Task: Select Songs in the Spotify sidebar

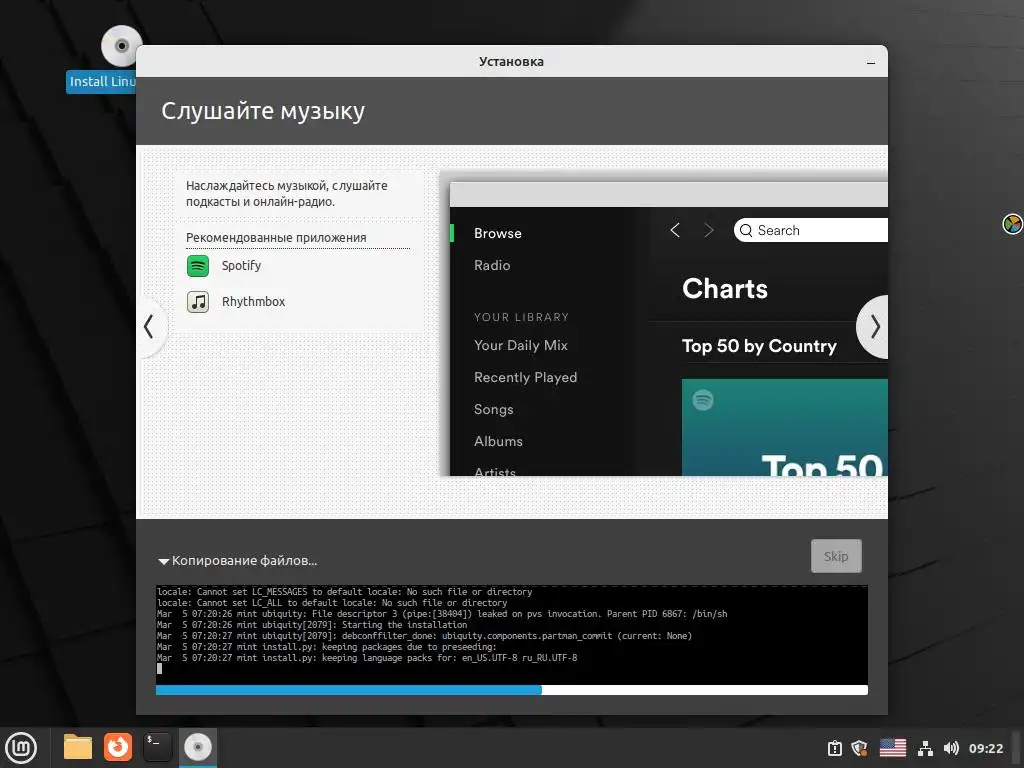Action: point(493,409)
